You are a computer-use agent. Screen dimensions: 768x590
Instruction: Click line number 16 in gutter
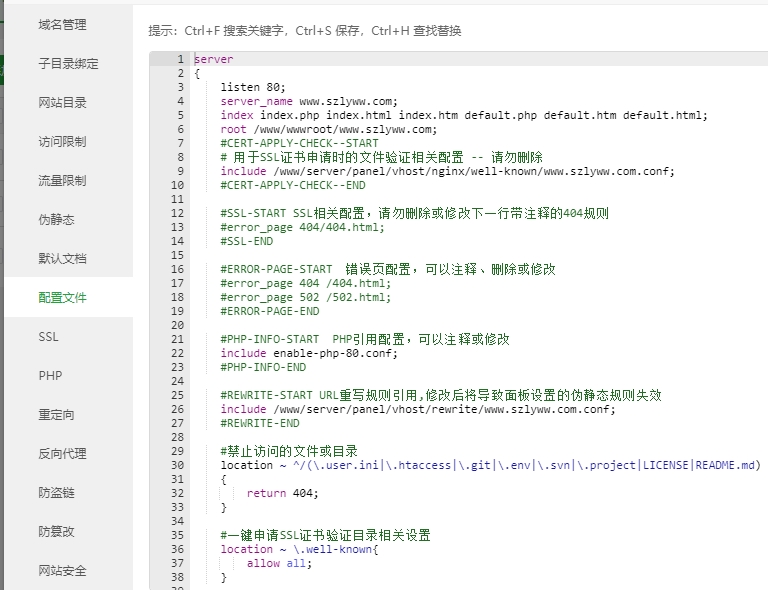177,269
